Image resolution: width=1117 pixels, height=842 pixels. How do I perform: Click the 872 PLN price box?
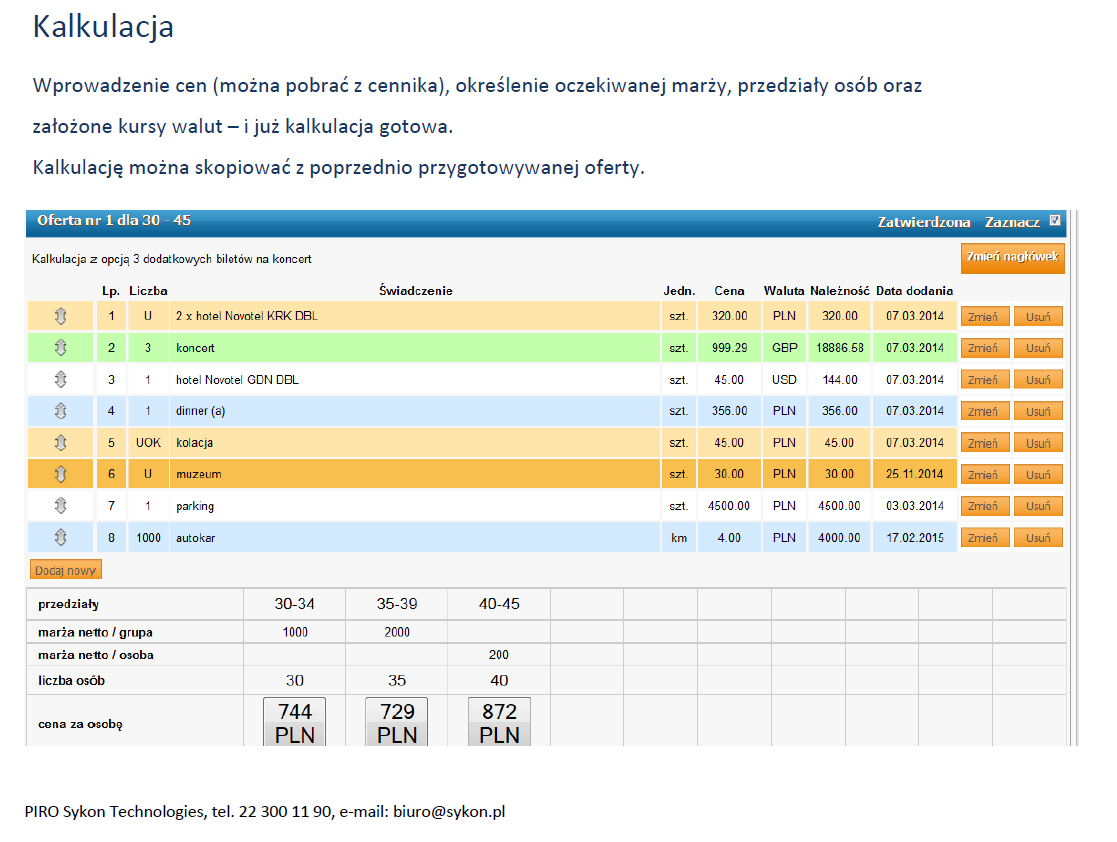[x=499, y=722]
